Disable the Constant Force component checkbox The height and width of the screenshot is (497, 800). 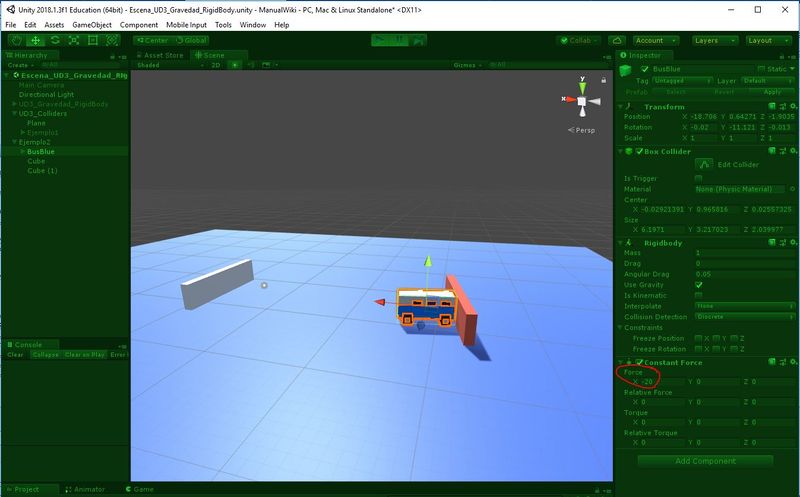[x=639, y=362]
